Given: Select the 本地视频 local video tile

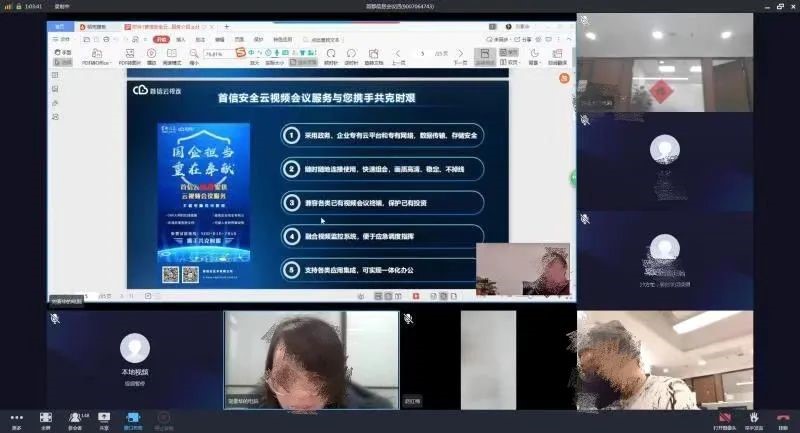Looking at the screenshot, I should 135,360.
